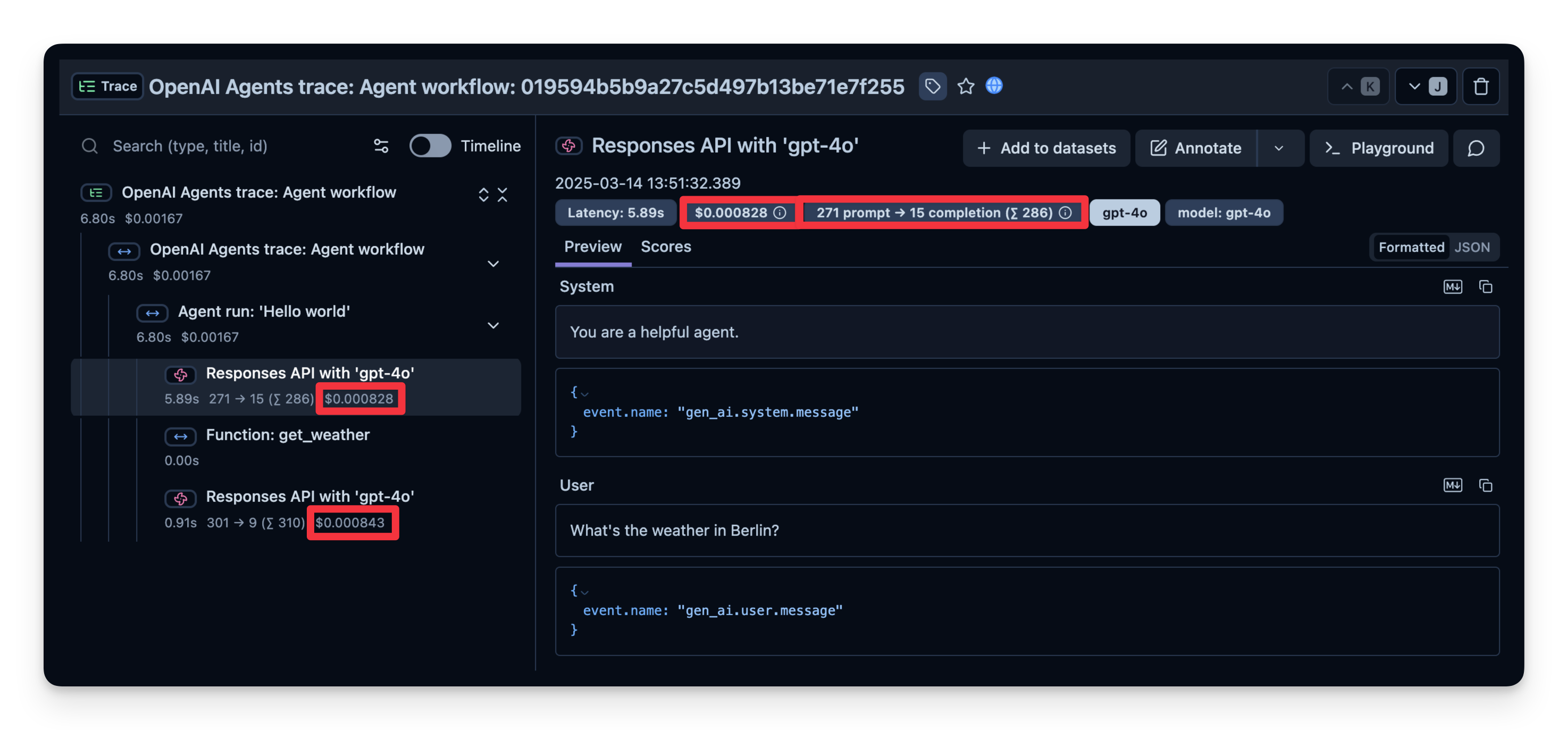Delete the trace with the trash icon
This screenshot has width=1568, height=730.
pos(1481,87)
